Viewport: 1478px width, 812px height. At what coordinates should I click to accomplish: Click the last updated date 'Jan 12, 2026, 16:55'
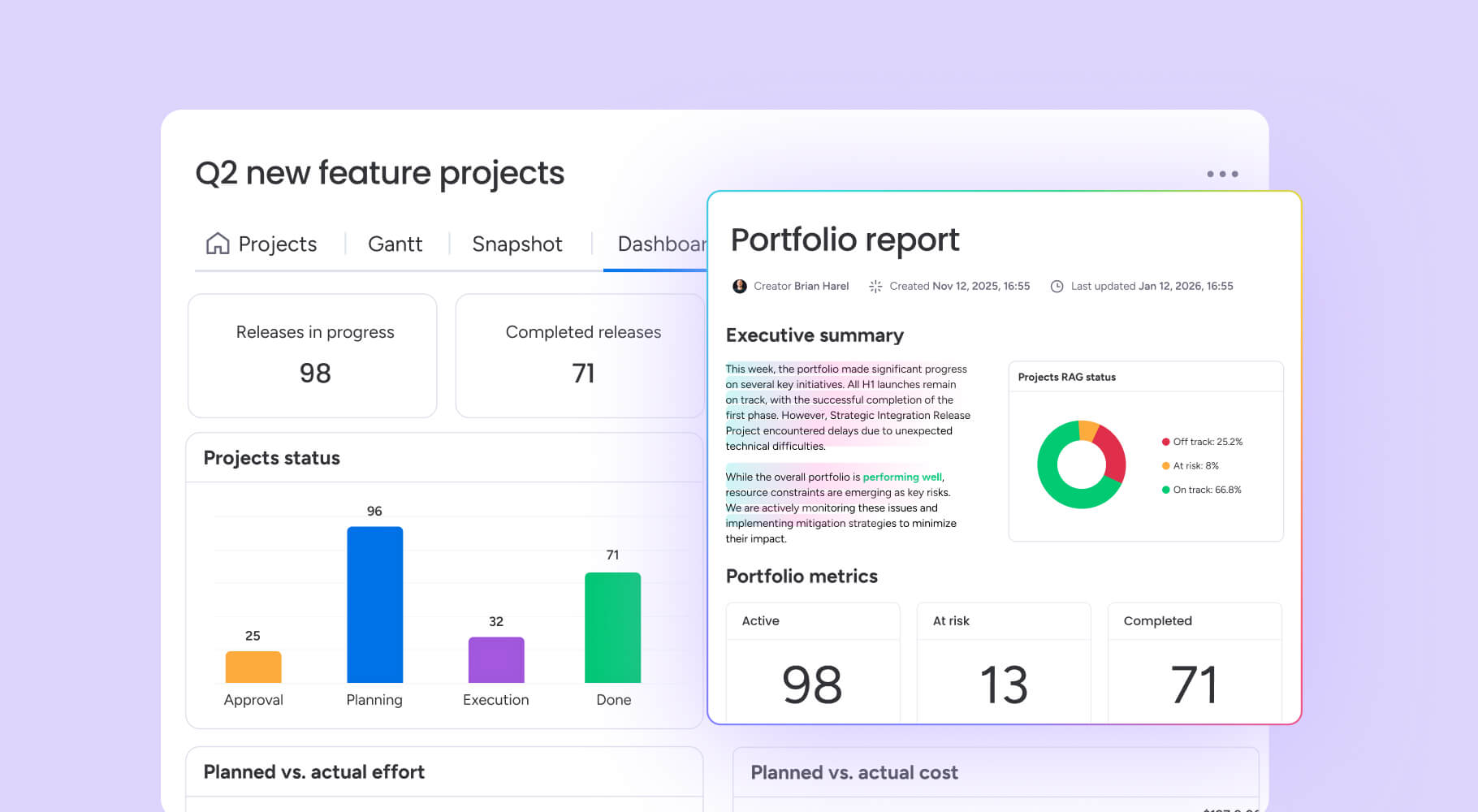tap(1186, 286)
